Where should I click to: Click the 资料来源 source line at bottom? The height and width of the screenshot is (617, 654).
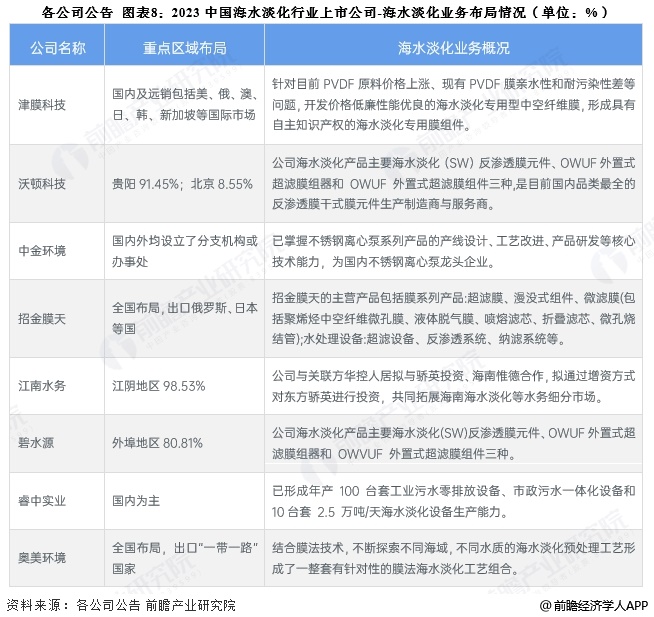[x=121, y=605]
